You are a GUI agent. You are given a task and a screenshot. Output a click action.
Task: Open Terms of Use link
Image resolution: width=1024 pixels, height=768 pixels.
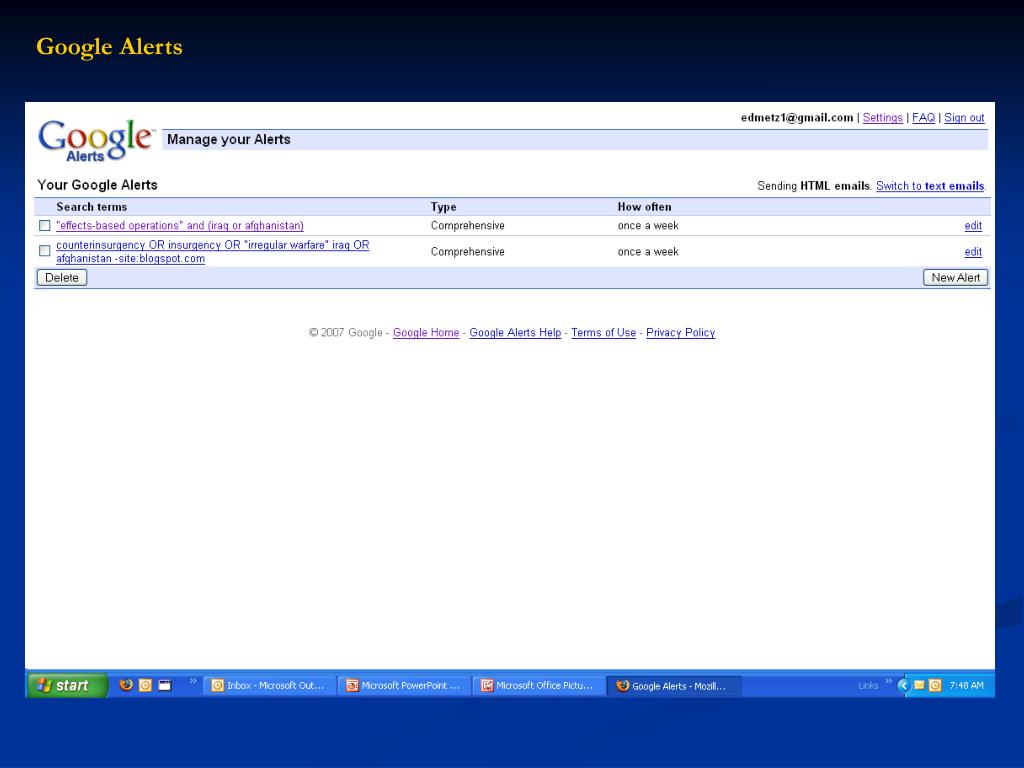pos(603,332)
